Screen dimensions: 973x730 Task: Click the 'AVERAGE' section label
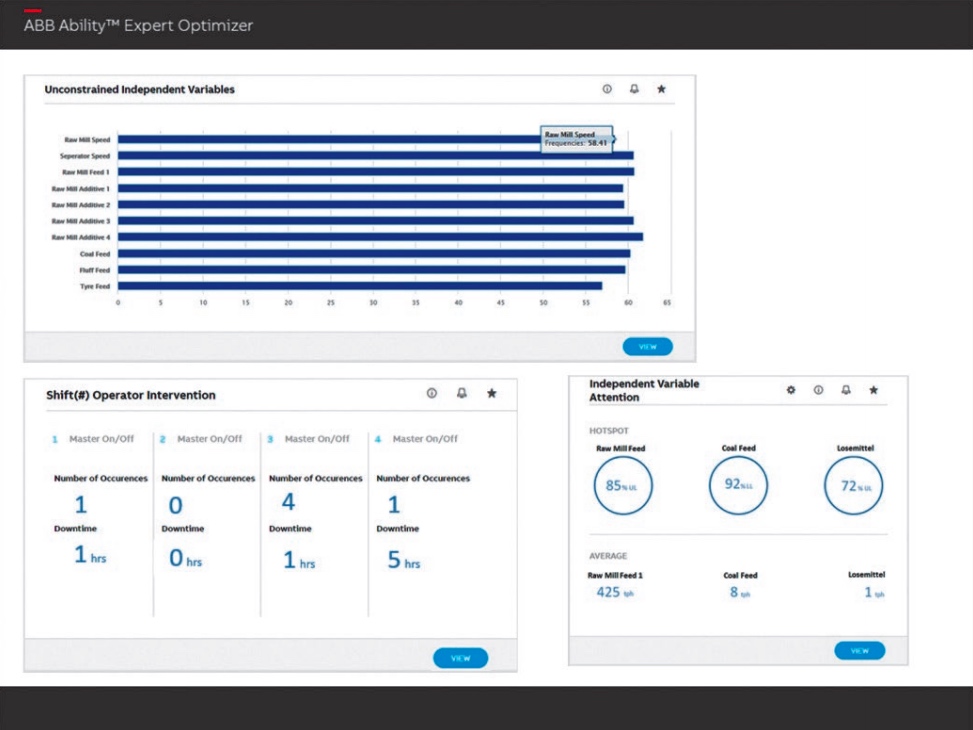[x=608, y=556]
